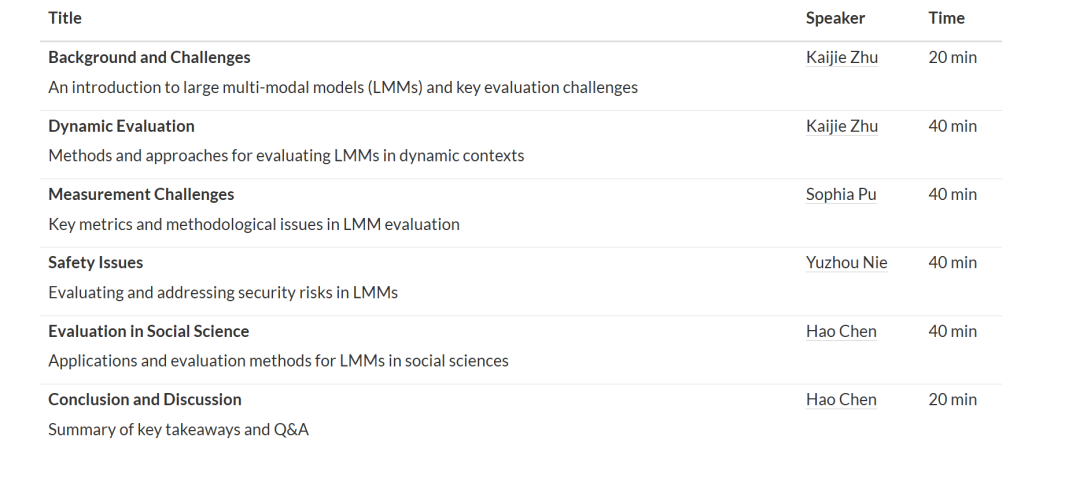1080x478 pixels.
Task: Select the Time column header
Action: (946, 18)
